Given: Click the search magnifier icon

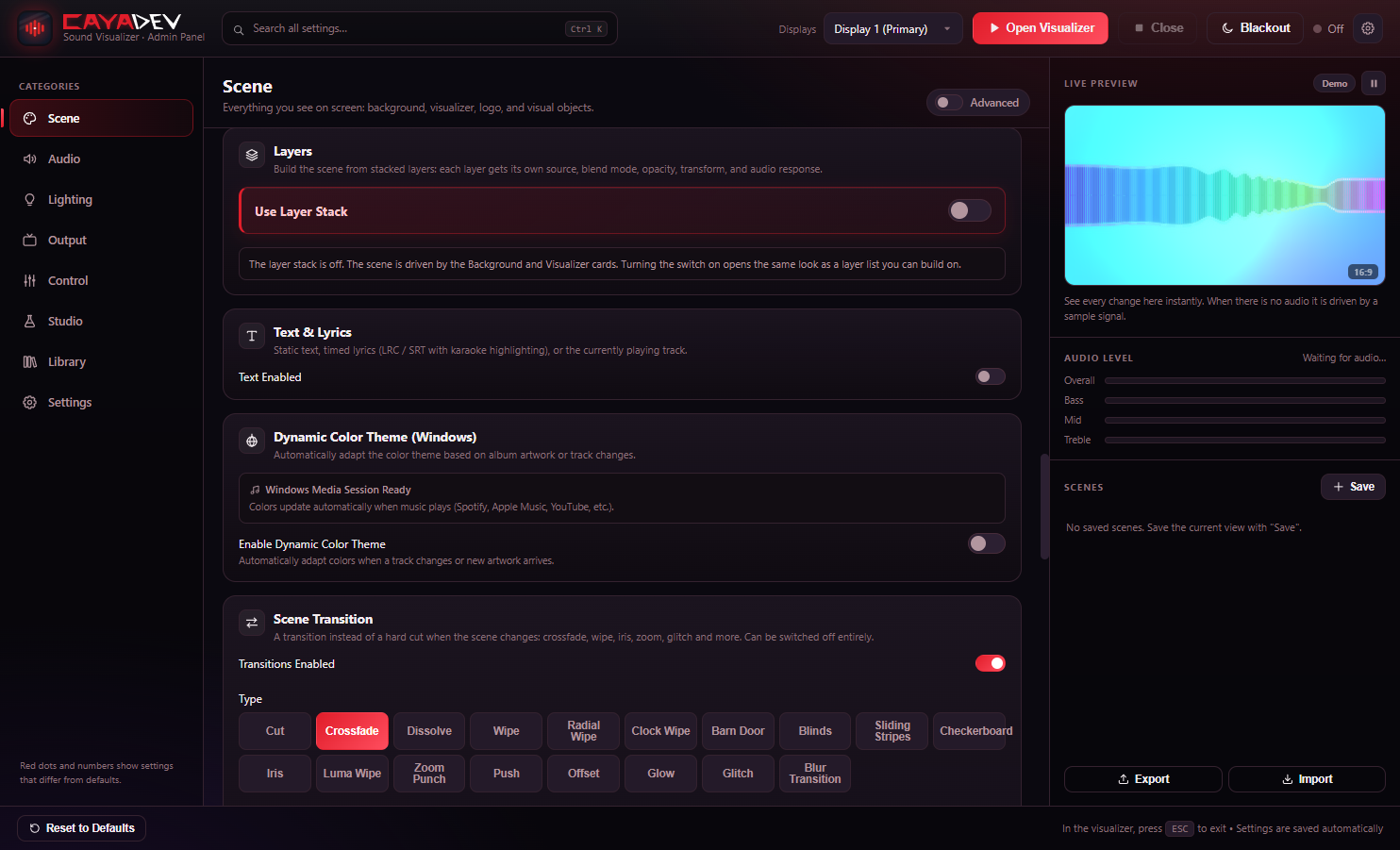Looking at the screenshot, I should point(239,29).
